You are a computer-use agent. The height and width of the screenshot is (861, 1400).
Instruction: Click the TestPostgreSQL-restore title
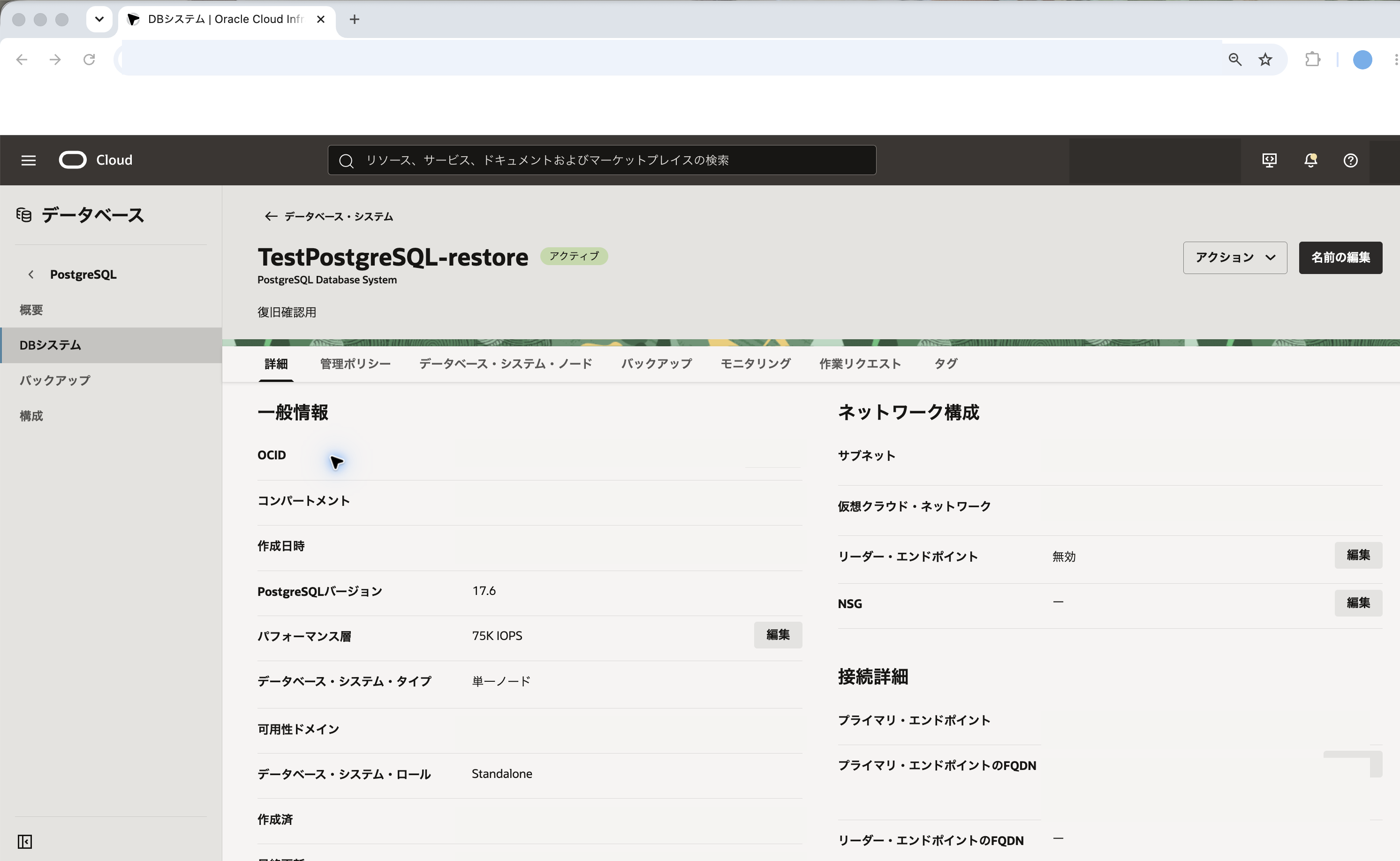point(393,257)
